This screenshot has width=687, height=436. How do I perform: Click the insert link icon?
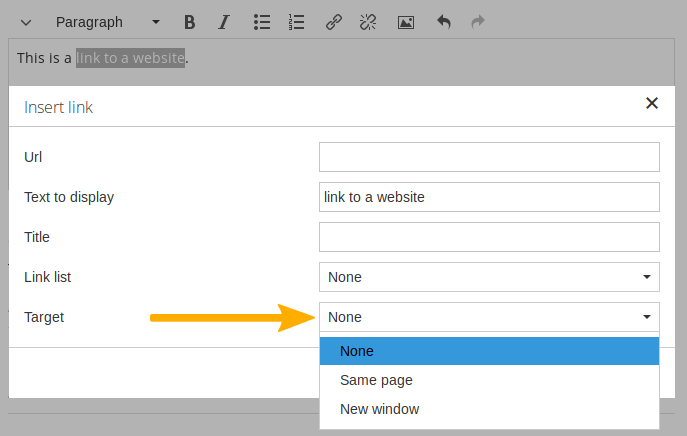click(334, 22)
